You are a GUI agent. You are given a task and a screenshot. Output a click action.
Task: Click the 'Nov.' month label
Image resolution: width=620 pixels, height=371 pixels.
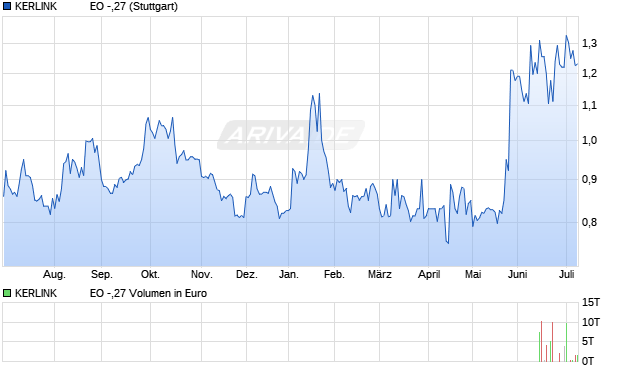click(202, 274)
